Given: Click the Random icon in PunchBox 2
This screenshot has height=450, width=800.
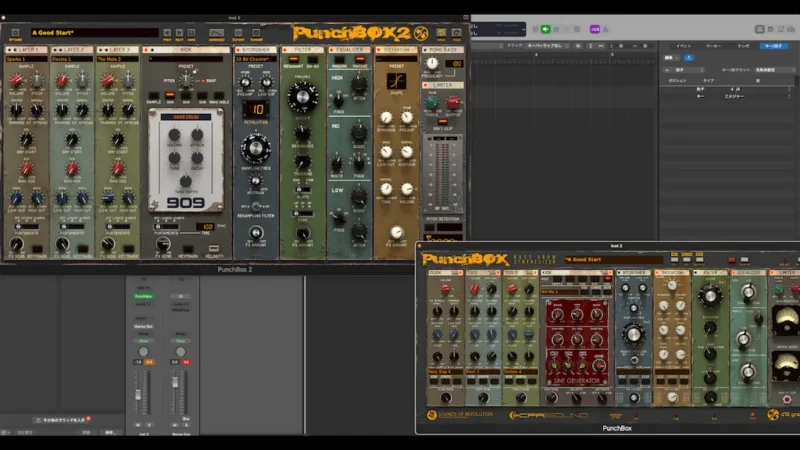Looking at the screenshot, I should [256, 33].
